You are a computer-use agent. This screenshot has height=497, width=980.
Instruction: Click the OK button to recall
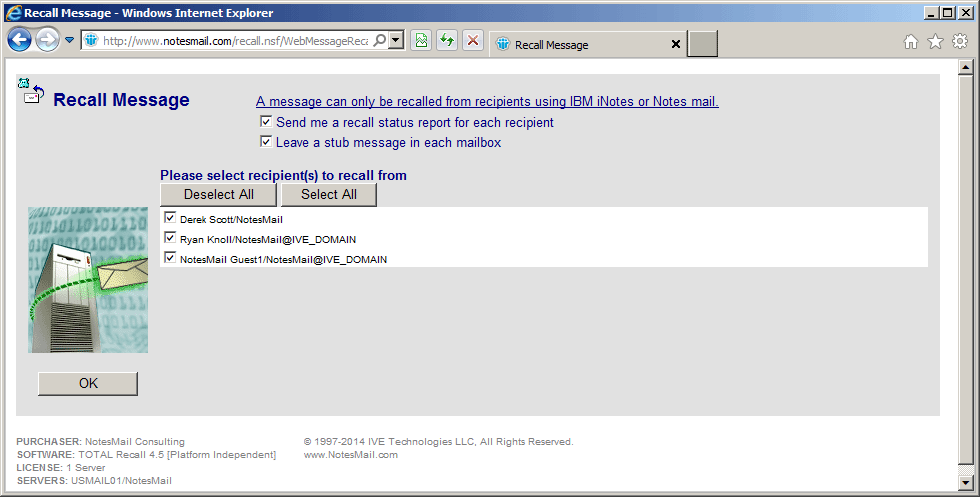88,384
